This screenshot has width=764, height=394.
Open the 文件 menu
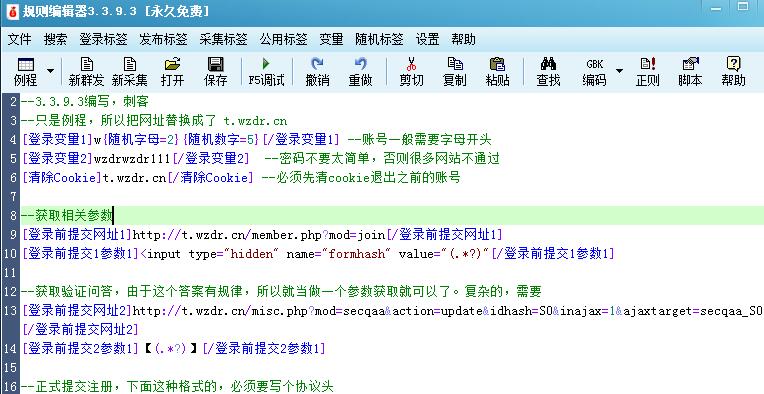click(x=19, y=39)
